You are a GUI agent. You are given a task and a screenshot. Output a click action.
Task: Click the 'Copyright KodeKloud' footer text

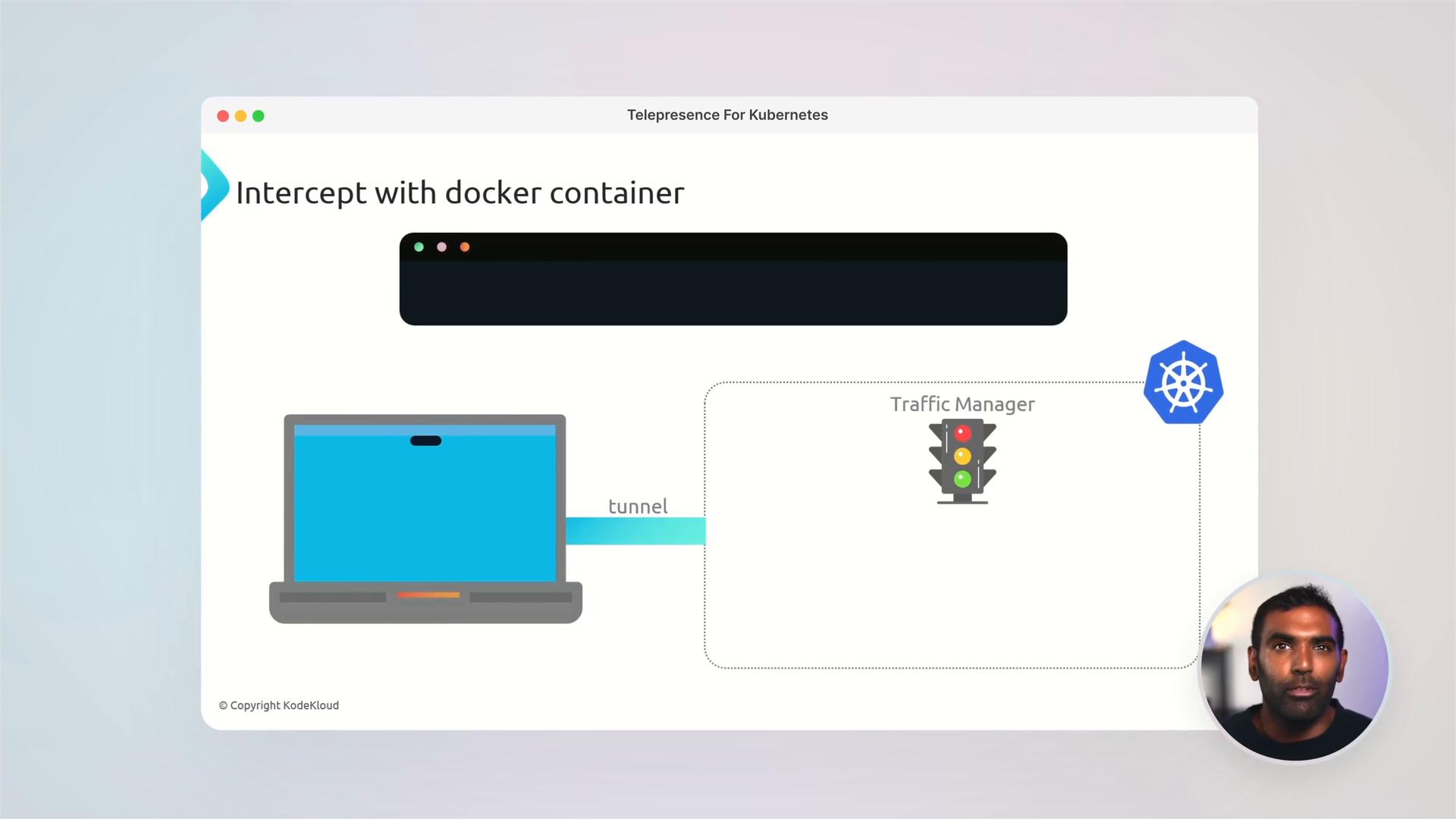tap(279, 705)
